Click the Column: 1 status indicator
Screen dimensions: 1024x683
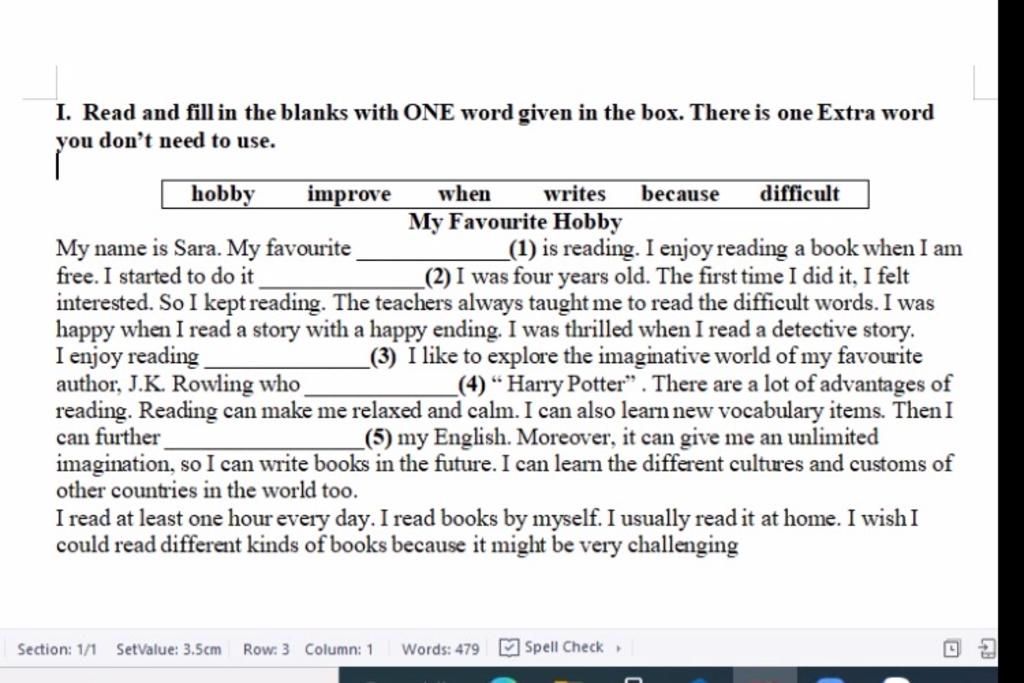(x=339, y=649)
